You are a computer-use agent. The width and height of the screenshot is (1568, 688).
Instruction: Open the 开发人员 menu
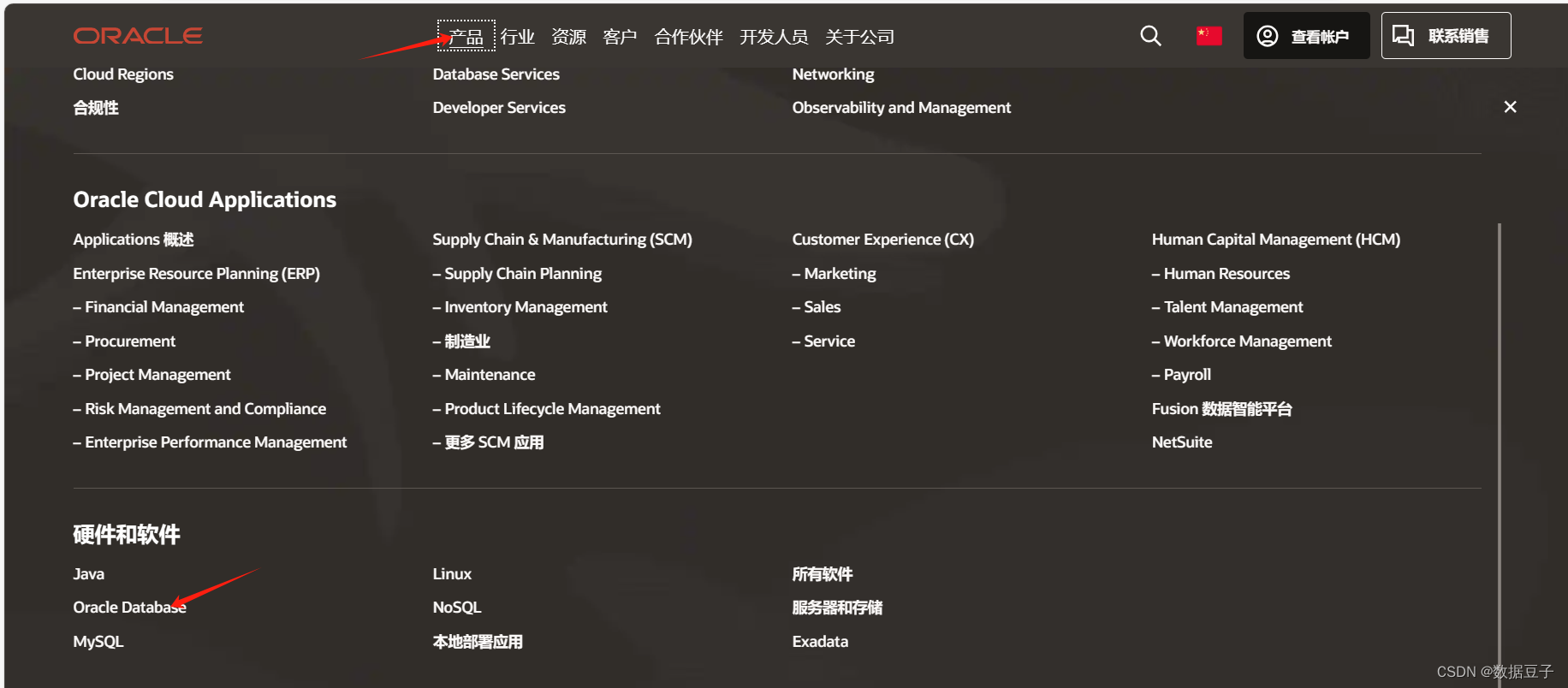(x=775, y=37)
